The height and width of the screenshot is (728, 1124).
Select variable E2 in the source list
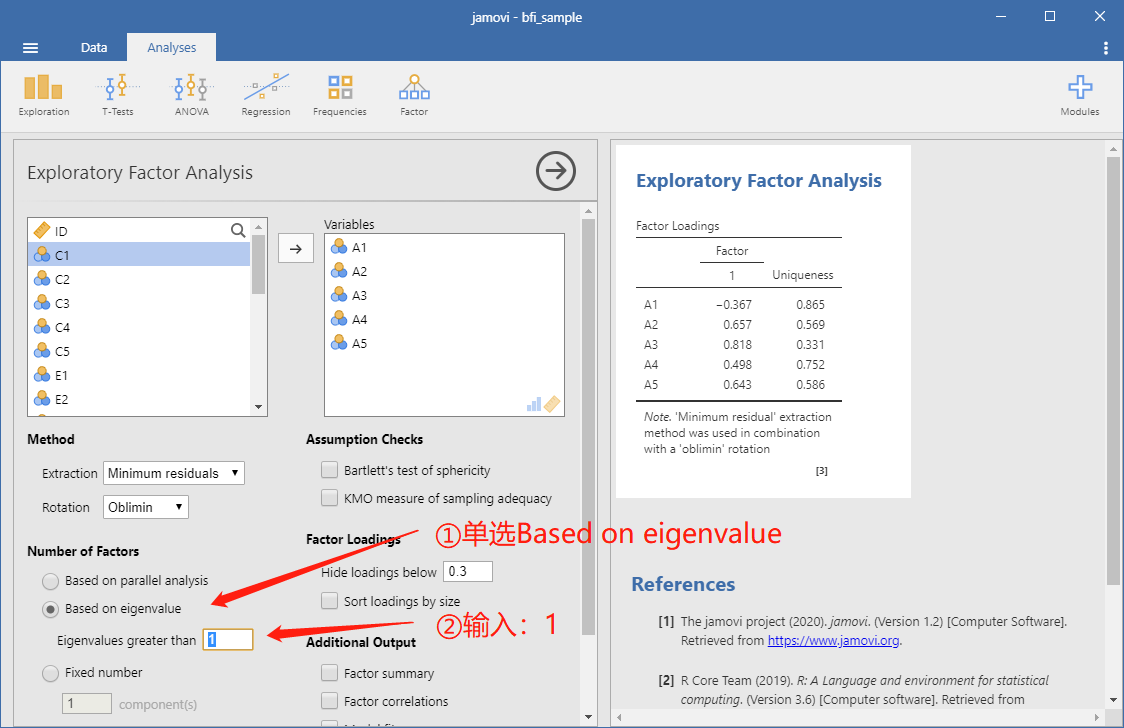(139, 399)
